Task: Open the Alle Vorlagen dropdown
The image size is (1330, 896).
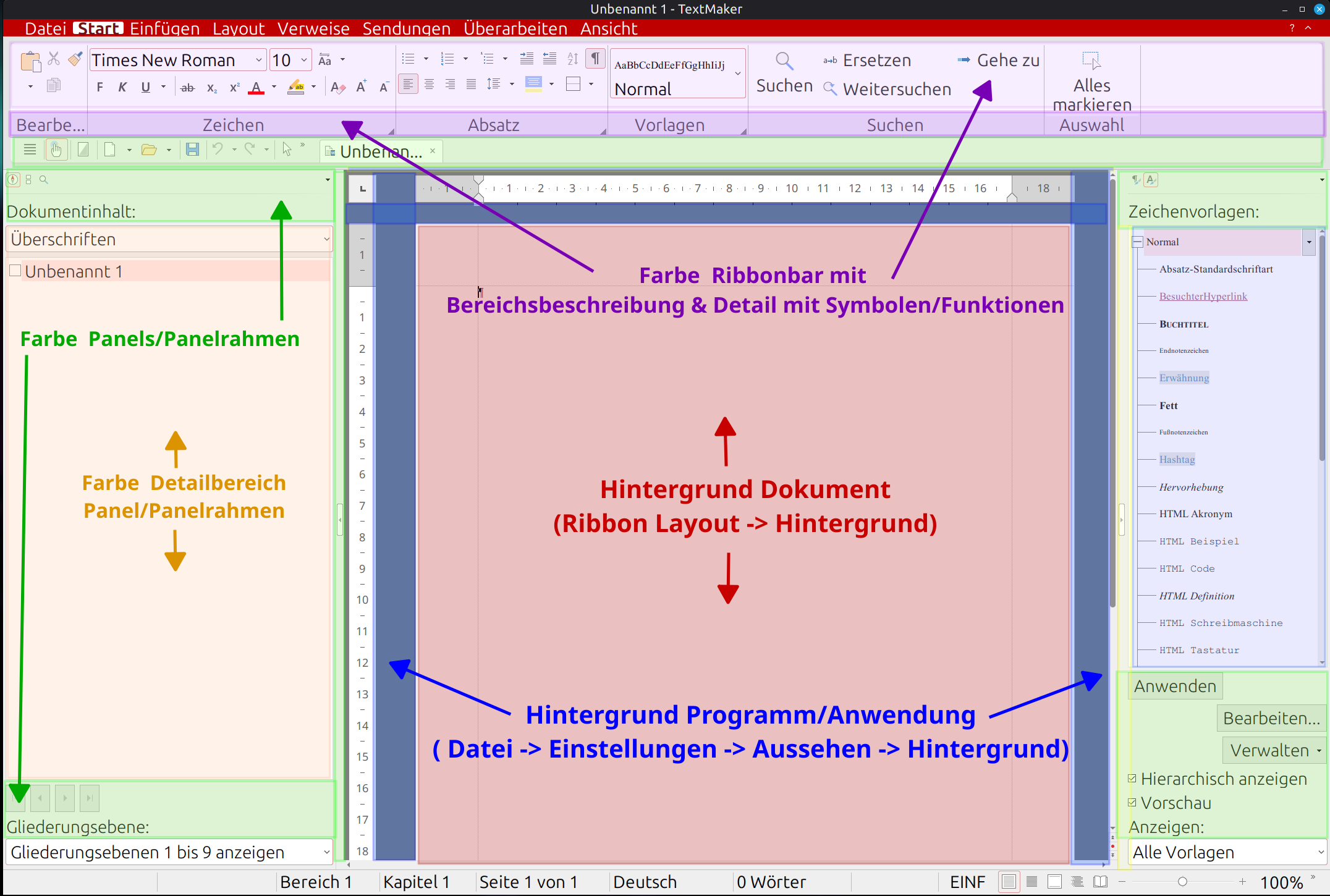Action: (x=1228, y=853)
